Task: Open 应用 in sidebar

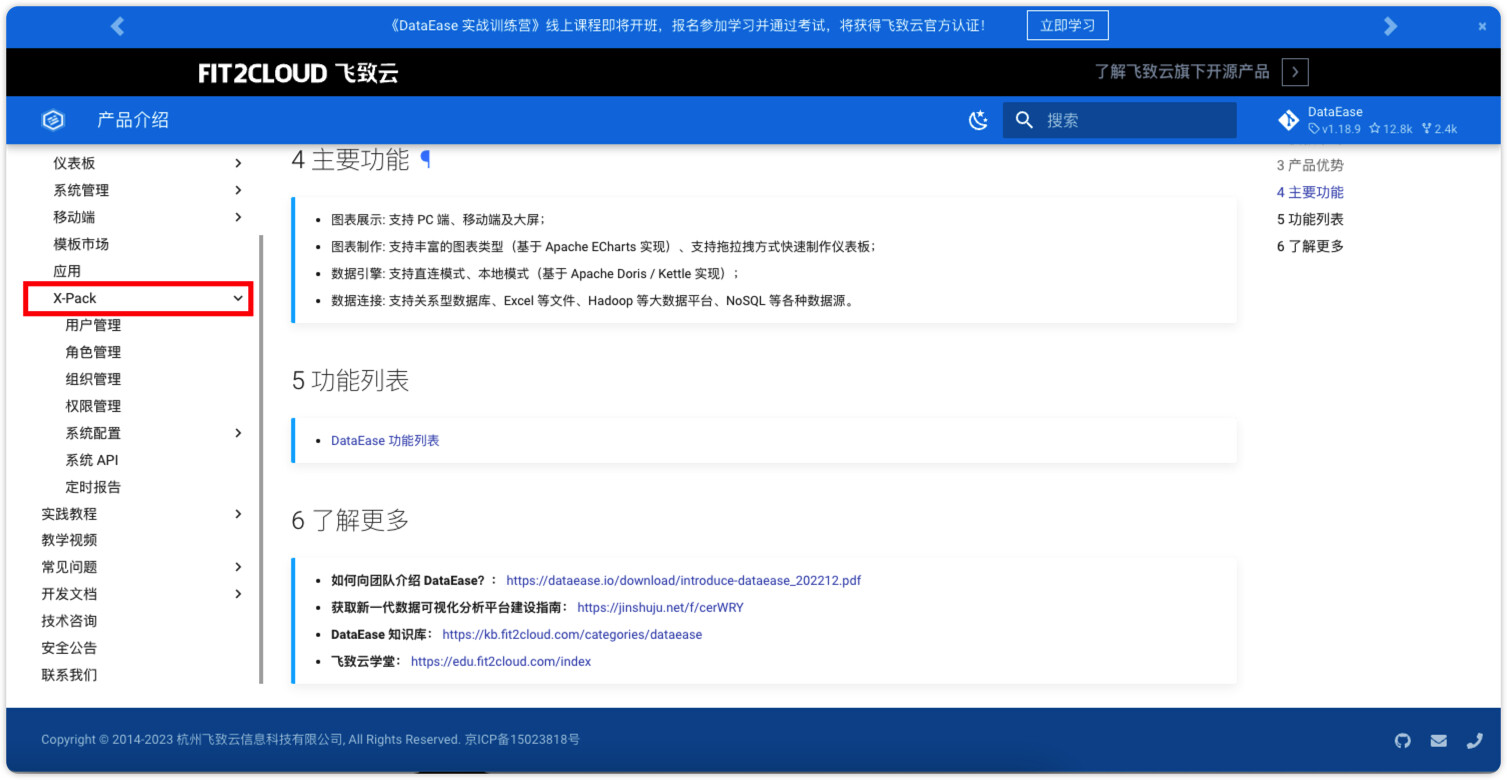Action: [x=67, y=271]
